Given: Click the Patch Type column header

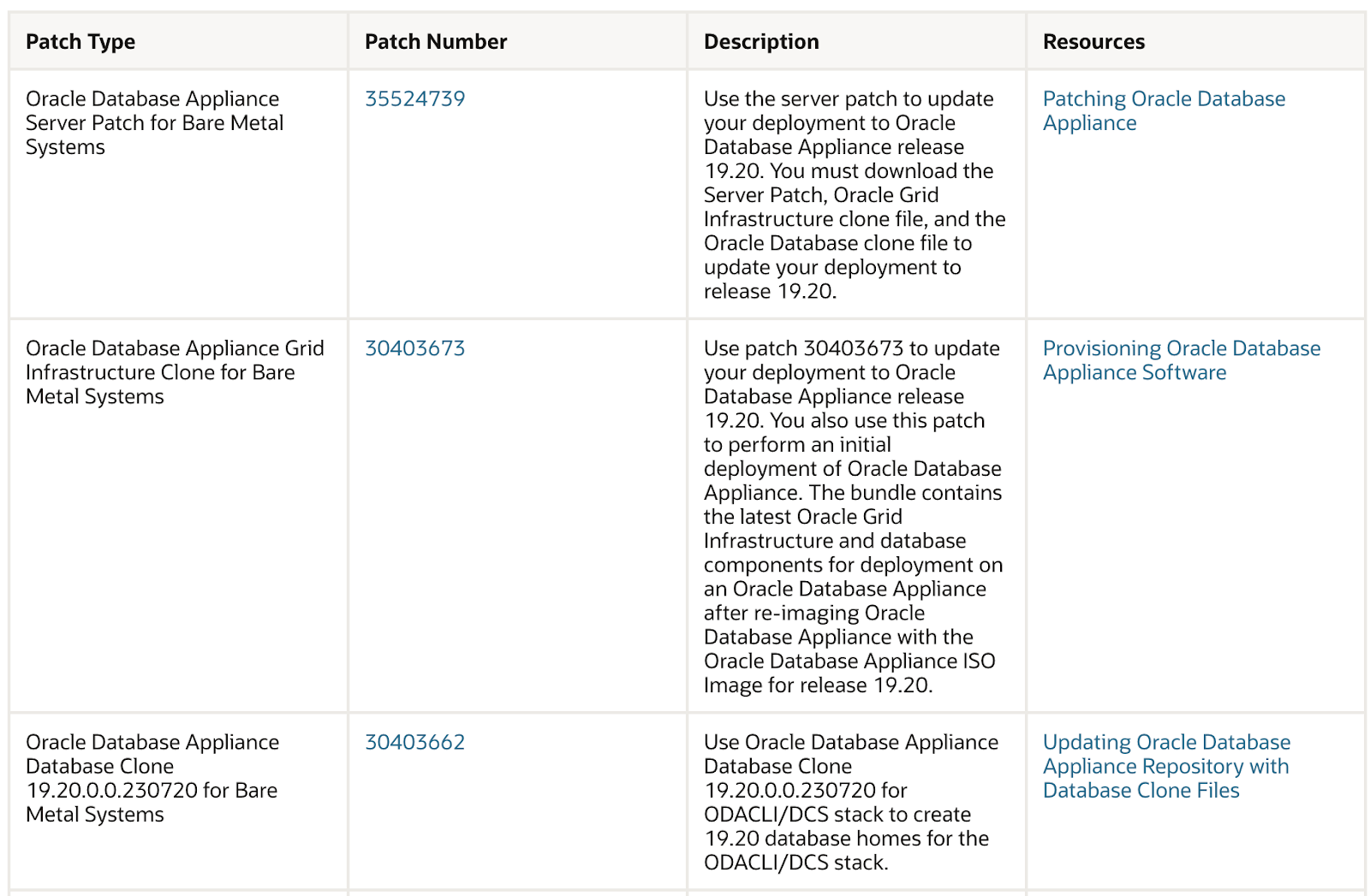Looking at the screenshot, I should 80,42.
